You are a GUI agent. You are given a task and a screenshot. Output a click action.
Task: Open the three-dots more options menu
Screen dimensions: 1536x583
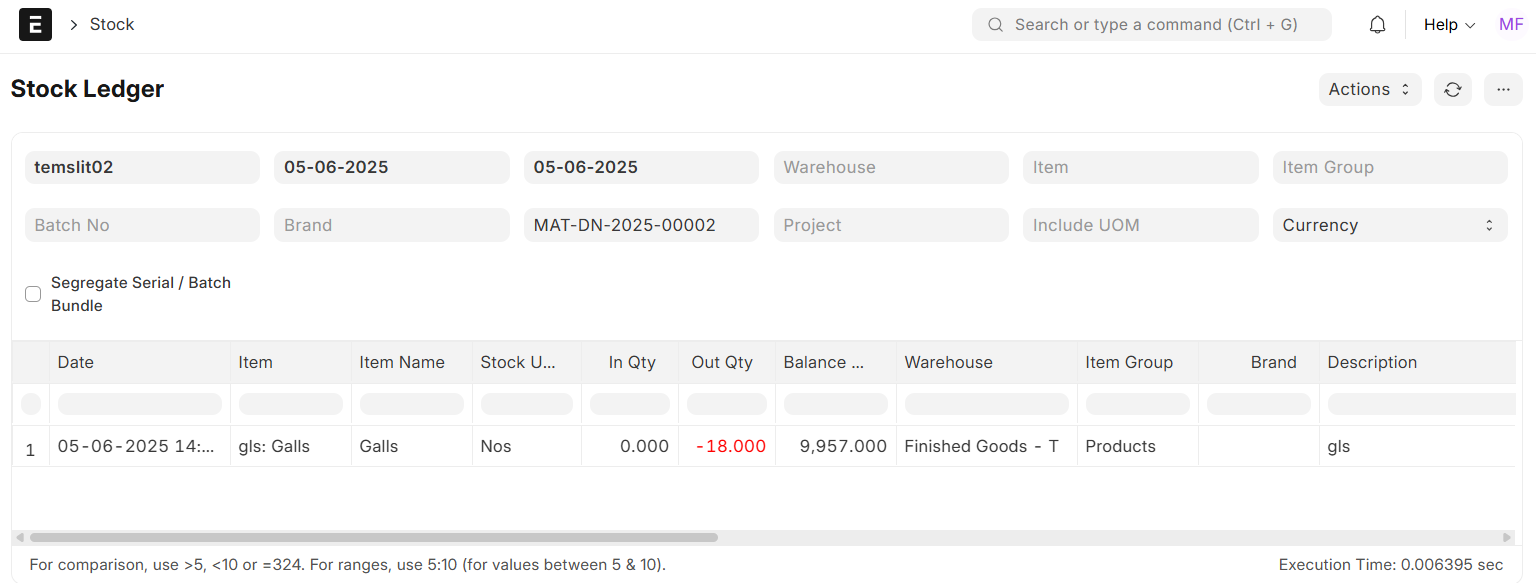click(1502, 89)
